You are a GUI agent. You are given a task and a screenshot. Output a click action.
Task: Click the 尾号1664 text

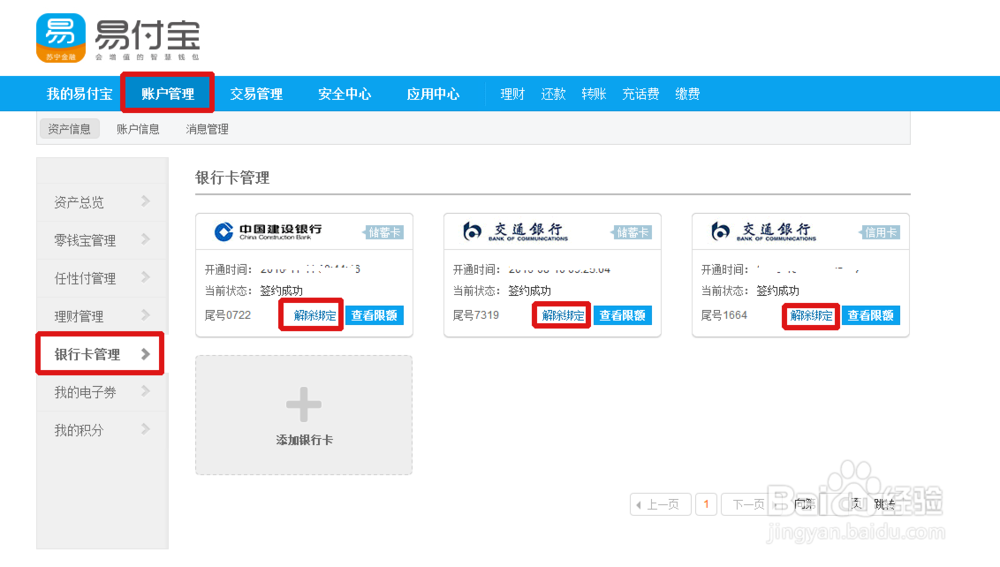pyautogui.click(x=724, y=315)
